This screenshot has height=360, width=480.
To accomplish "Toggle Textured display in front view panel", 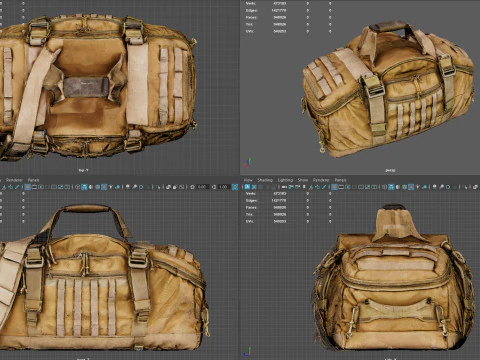I will click(104, 187).
